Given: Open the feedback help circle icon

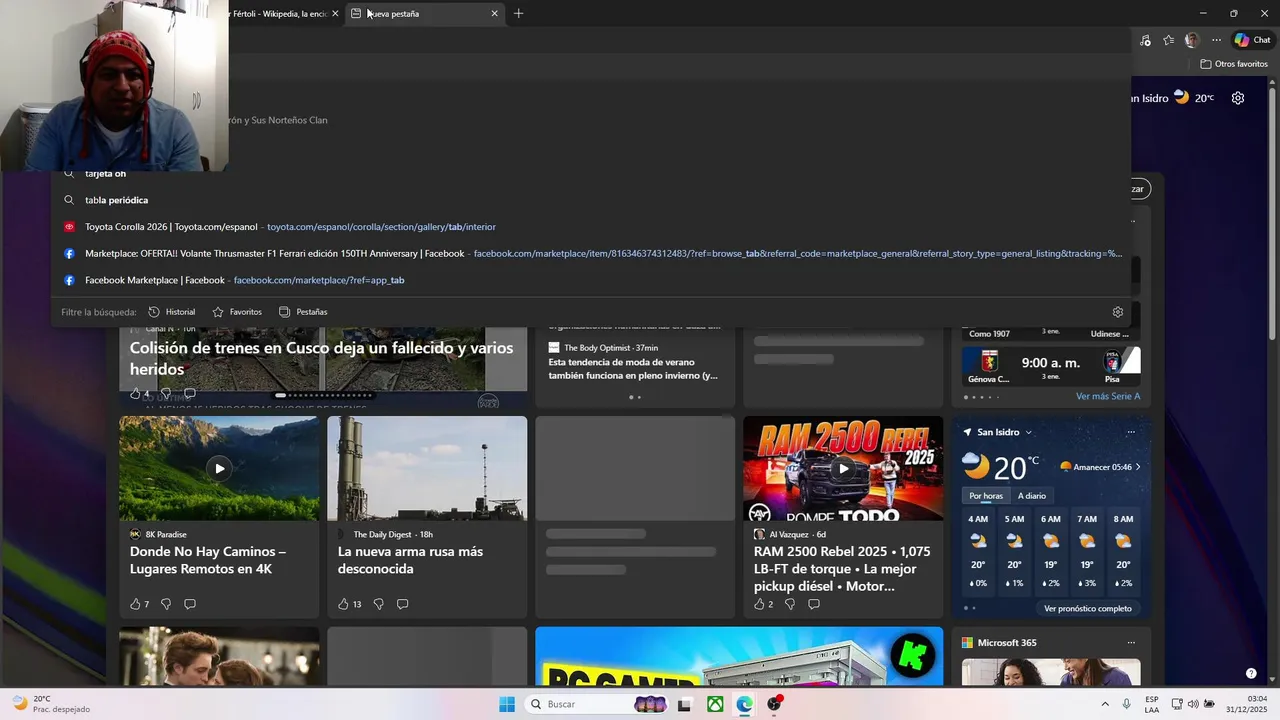Looking at the screenshot, I should point(1251,673).
